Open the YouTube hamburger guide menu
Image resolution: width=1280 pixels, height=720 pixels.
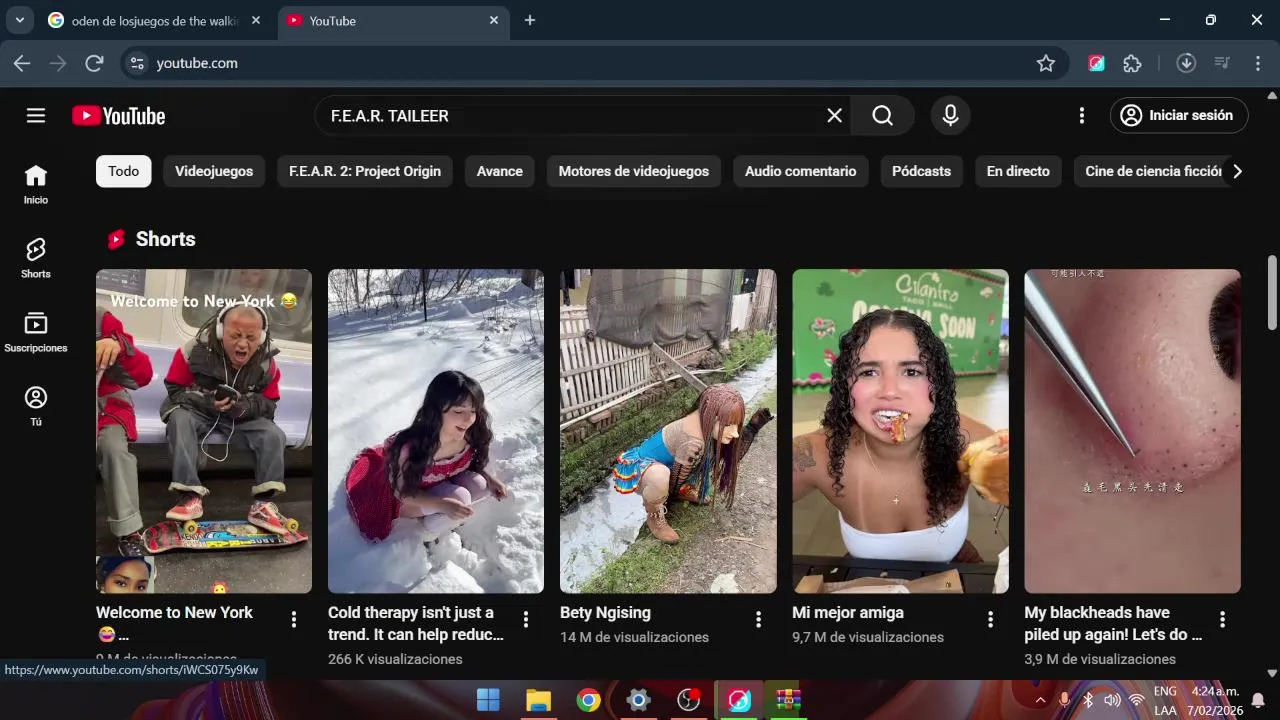[36, 116]
